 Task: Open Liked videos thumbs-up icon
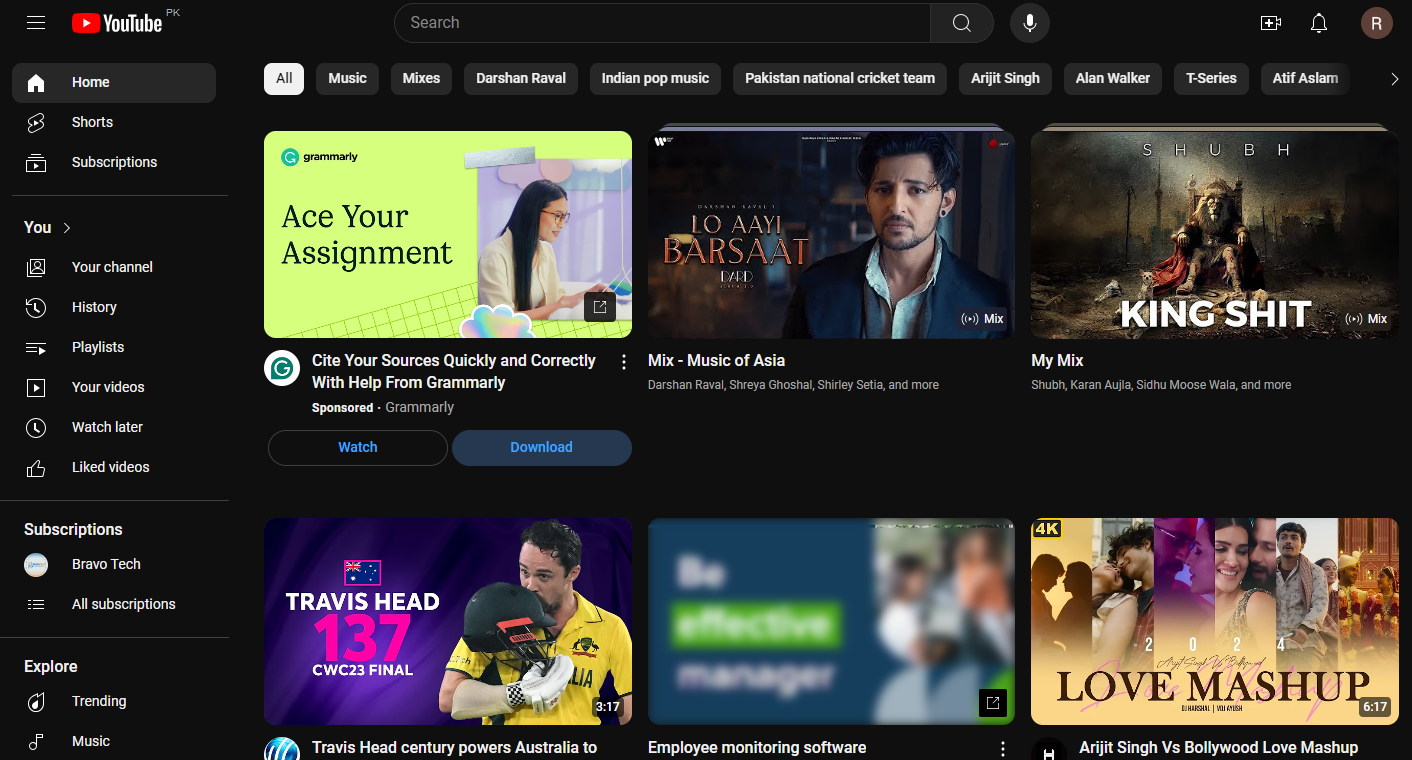[x=36, y=468]
